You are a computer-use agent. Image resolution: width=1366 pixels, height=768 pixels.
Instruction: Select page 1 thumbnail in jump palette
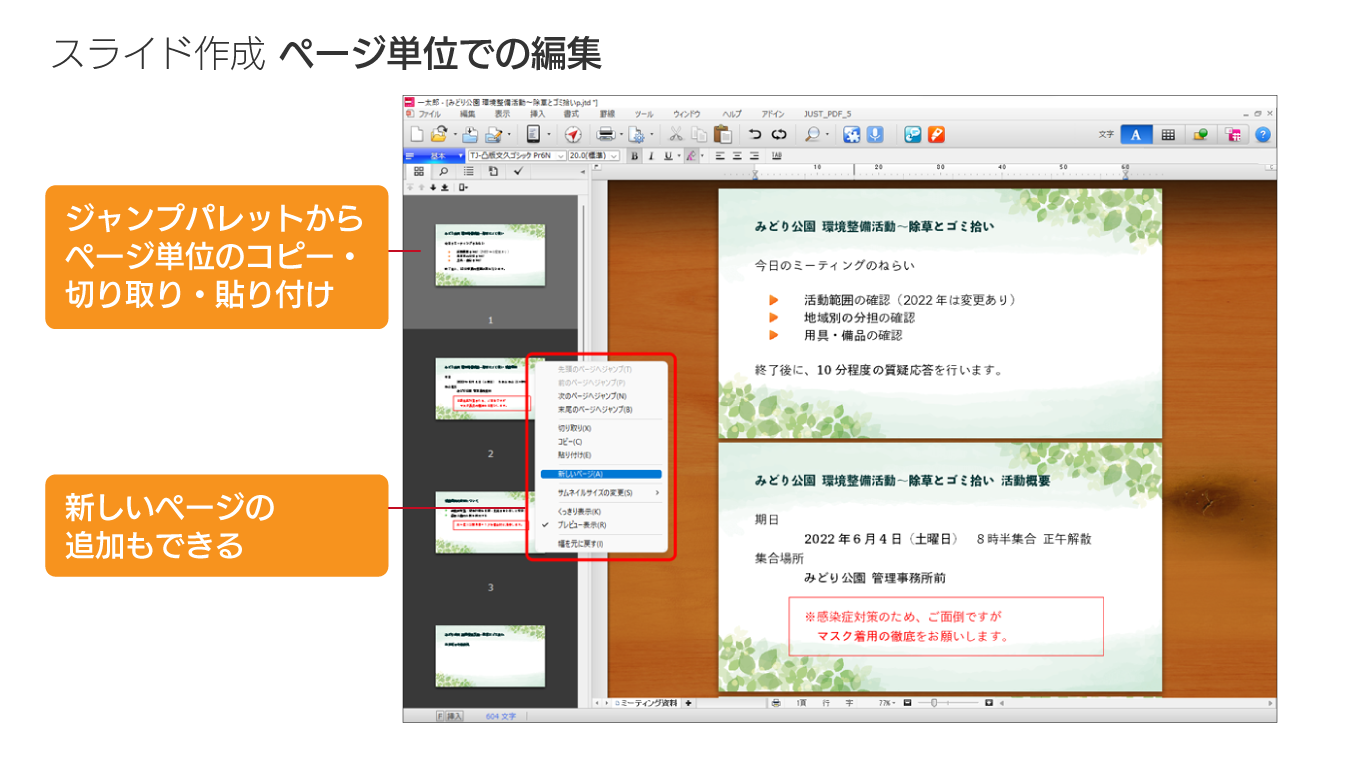pos(490,255)
